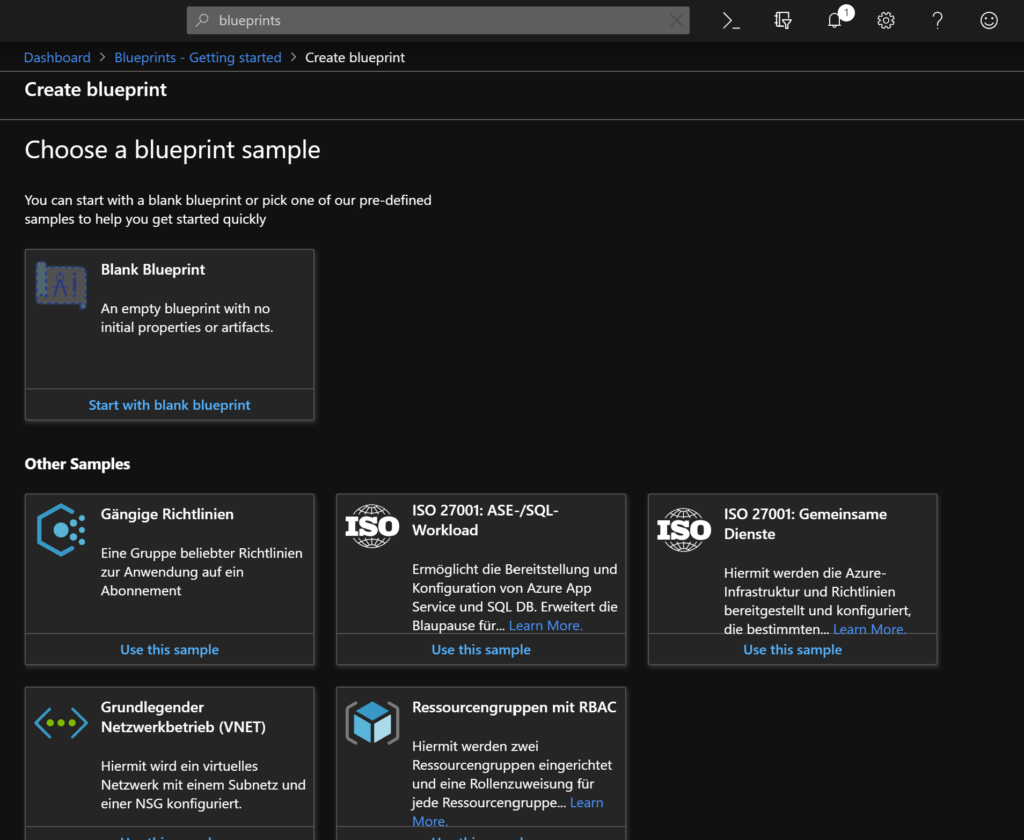The image size is (1024, 840).
Task: Open directory and subscription filter icon
Action: (x=782, y=21)
